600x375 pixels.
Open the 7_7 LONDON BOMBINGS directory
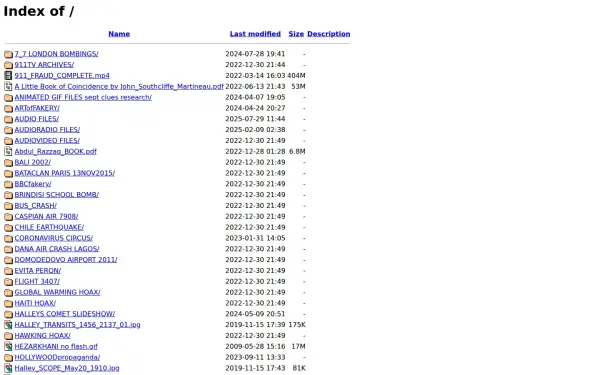pyautogui.click(x=57, y=54)
